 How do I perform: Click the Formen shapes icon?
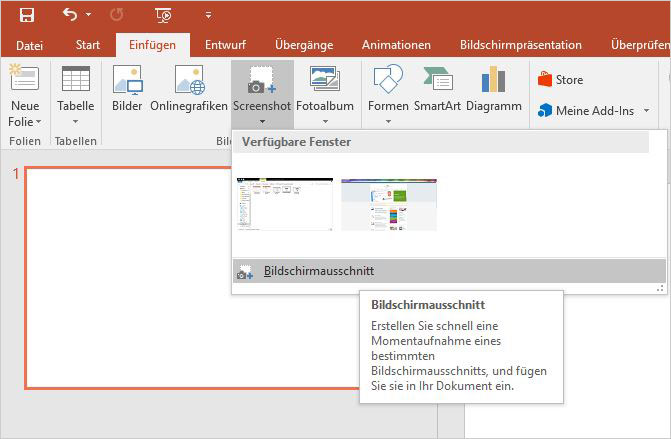click(x=388, y=79)
